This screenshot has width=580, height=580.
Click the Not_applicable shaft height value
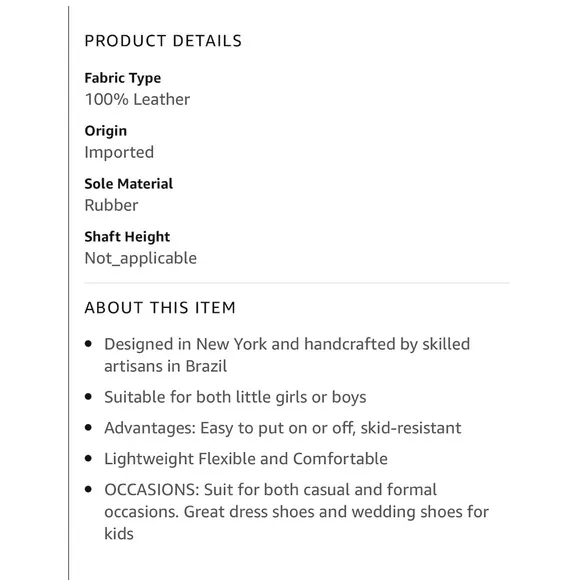click(141, 258)
